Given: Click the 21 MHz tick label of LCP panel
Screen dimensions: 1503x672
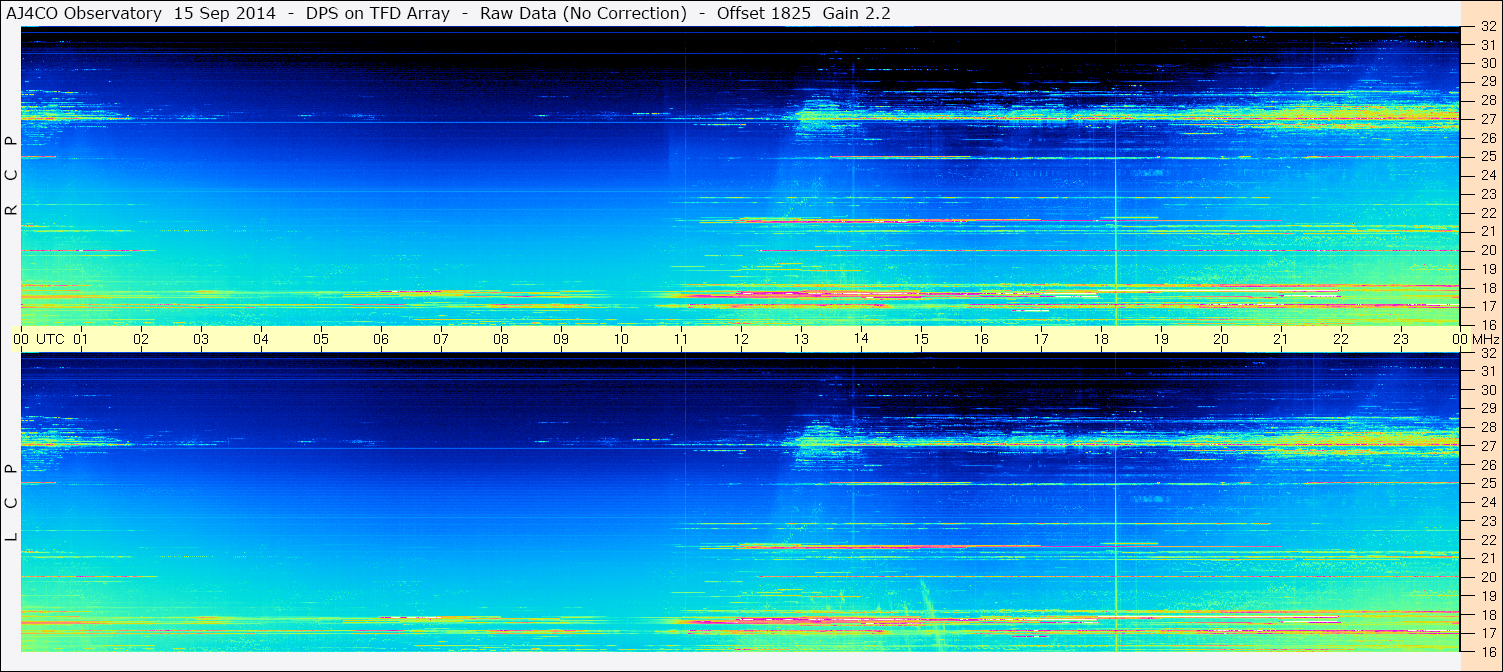Looking at the screenshot, I should click(1488, 558).
